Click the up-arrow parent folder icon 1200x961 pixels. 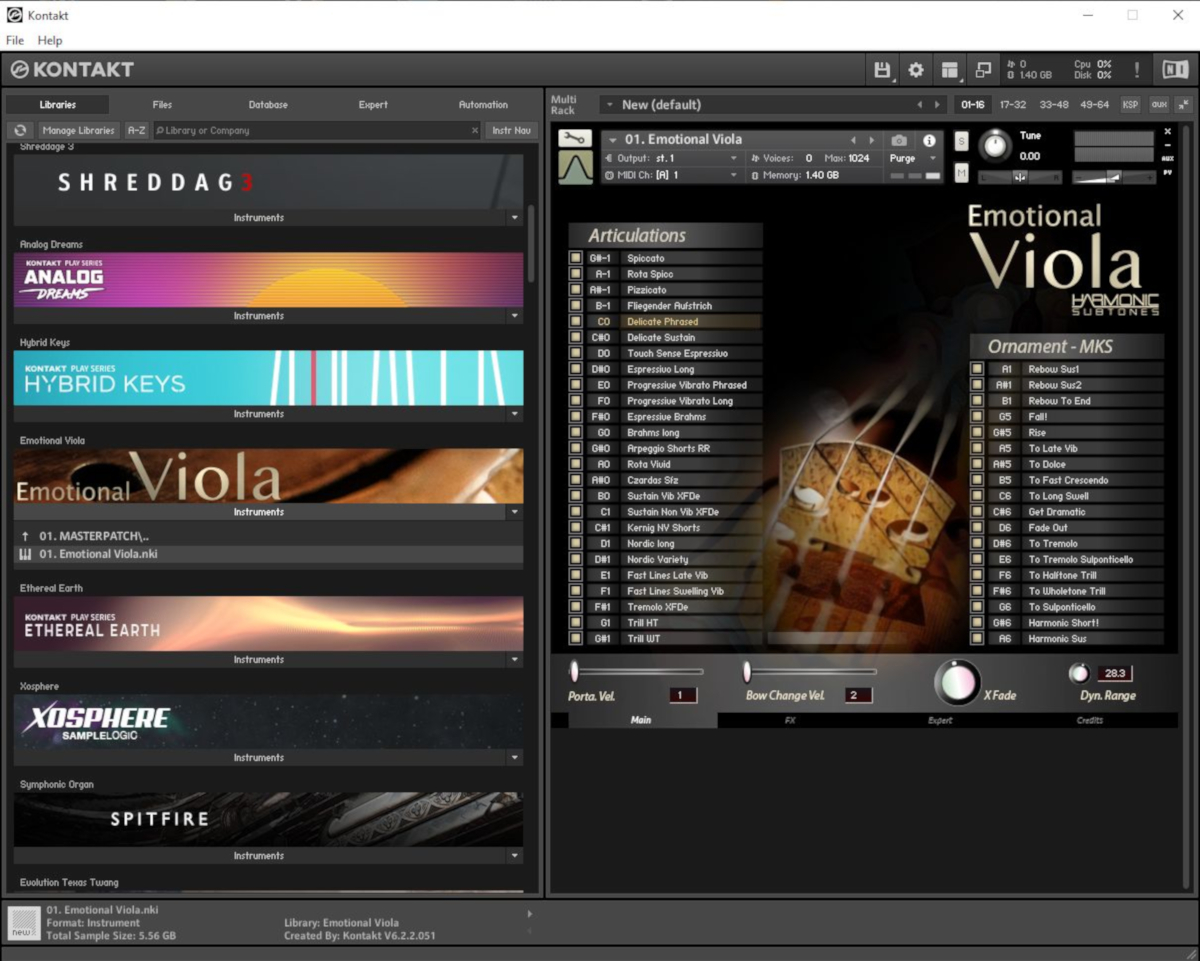[25, 537]
